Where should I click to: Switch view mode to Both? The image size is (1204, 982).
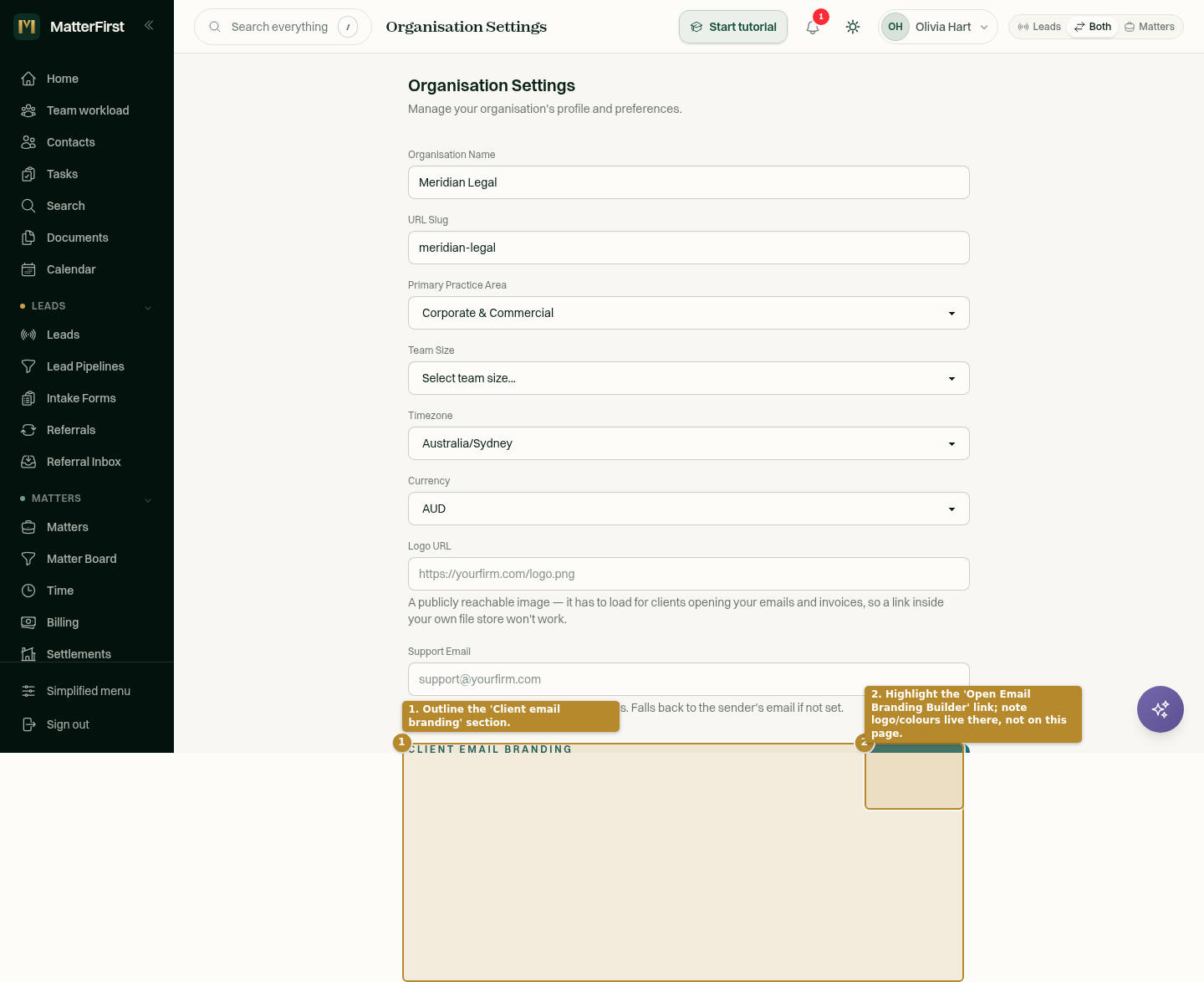pyautogui.click(x=1093, y=27)
